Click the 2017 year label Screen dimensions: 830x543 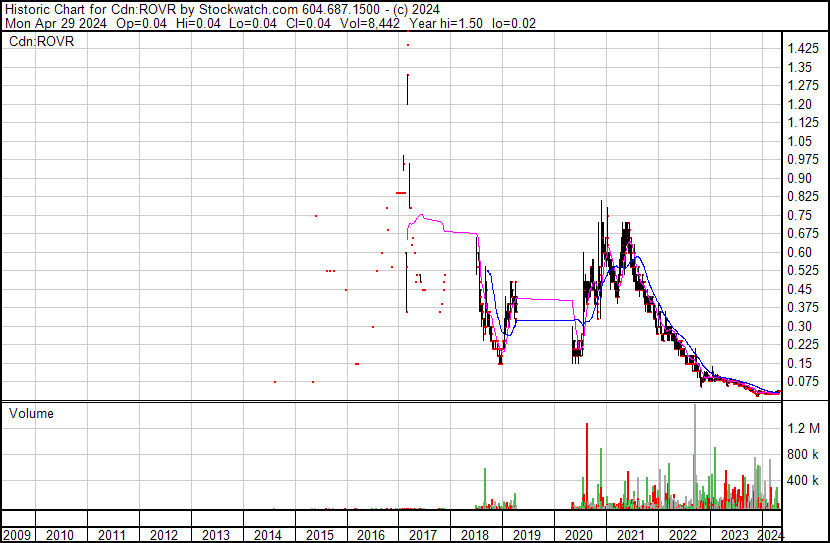point(423,535)
